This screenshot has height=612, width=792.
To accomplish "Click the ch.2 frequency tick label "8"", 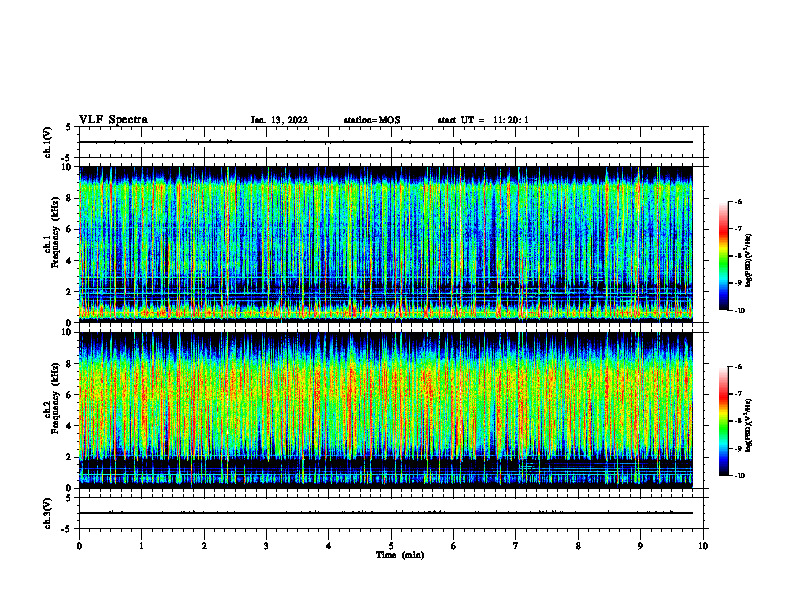I will tap(70, 364).
